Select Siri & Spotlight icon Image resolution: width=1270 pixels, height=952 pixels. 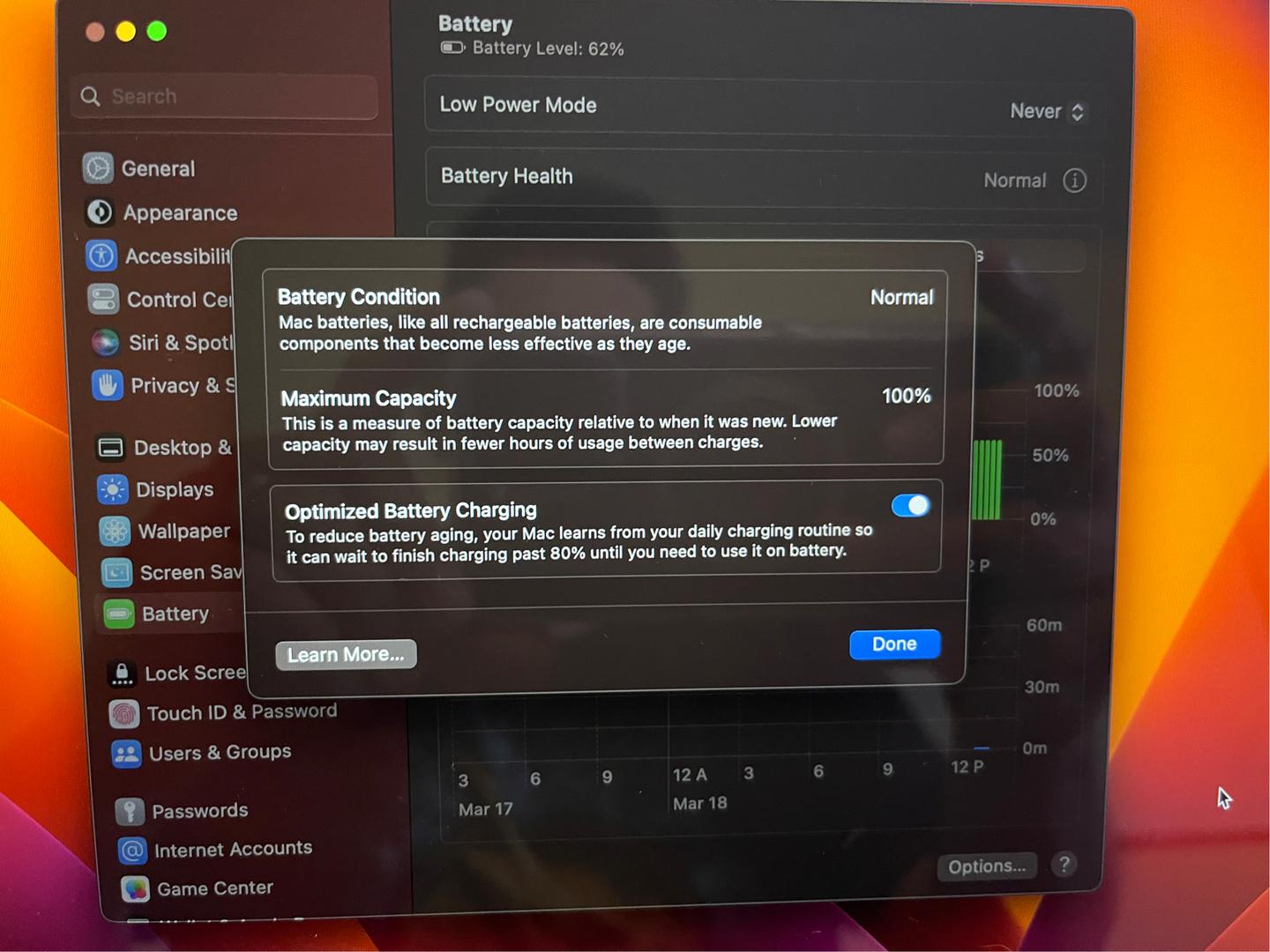(x=105, y=341)
